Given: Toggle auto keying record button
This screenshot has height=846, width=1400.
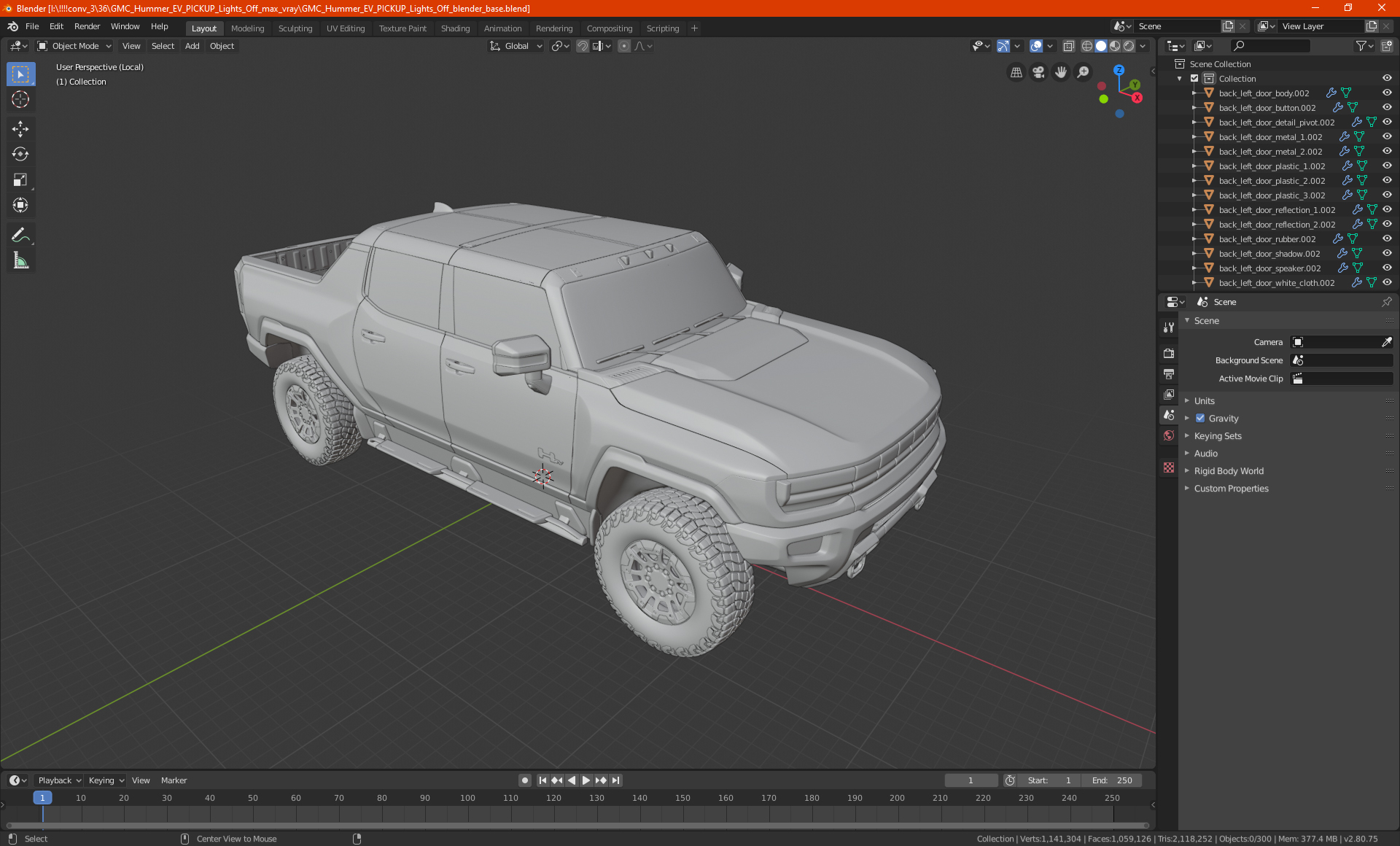Looking at the screenshot, I should [x=524, y=780].
